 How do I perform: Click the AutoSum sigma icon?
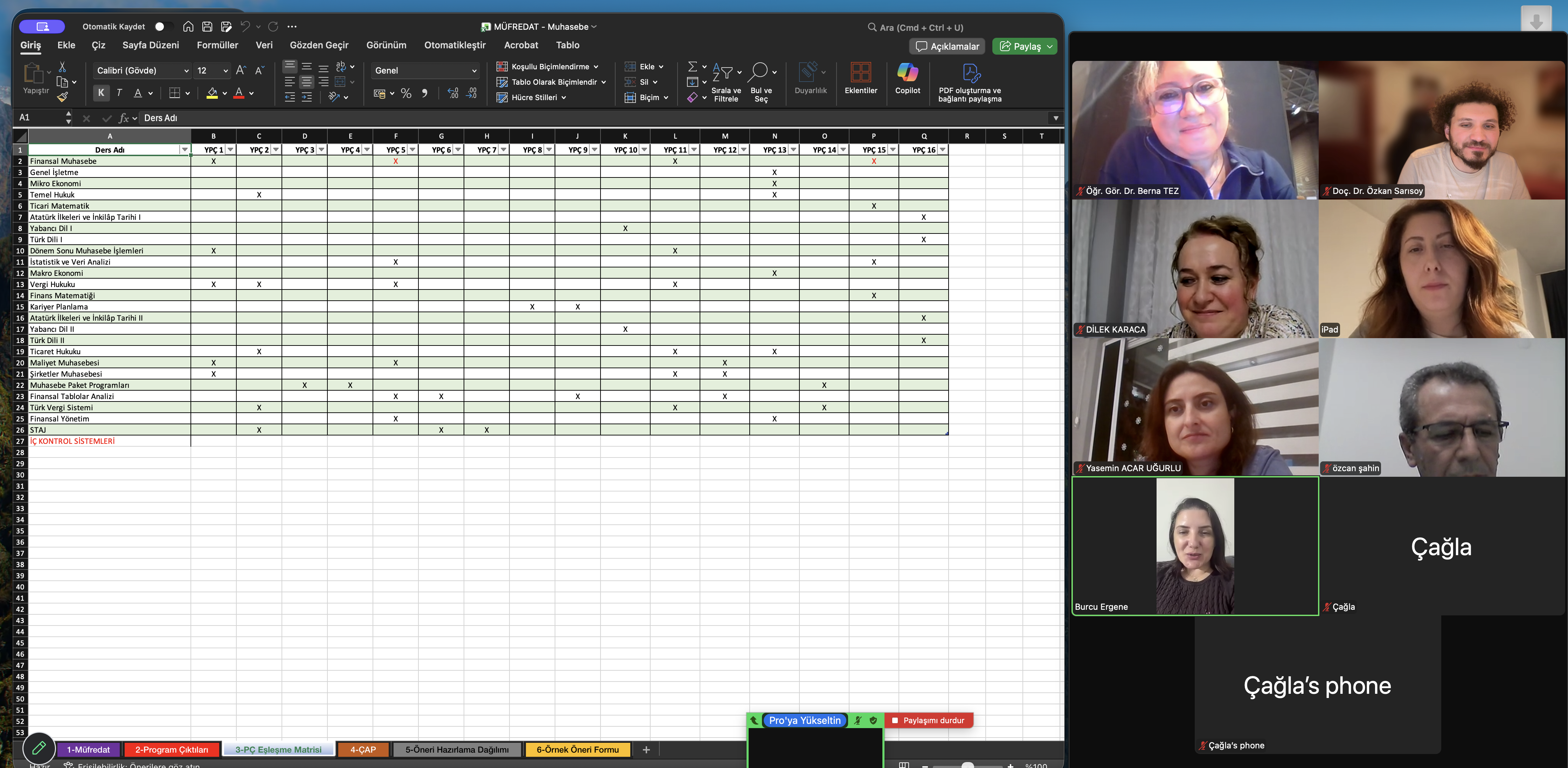point(692,66)
